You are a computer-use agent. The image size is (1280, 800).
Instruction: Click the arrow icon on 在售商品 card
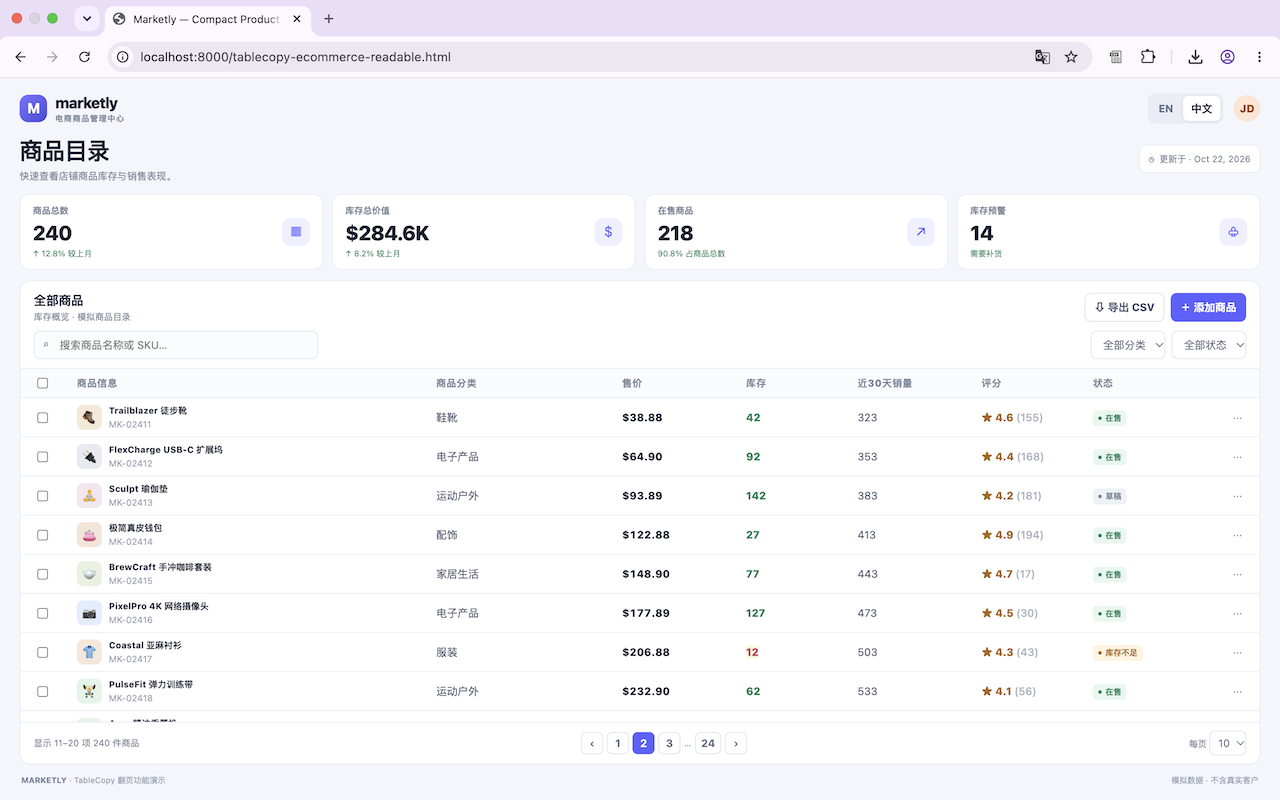[921, 232]
